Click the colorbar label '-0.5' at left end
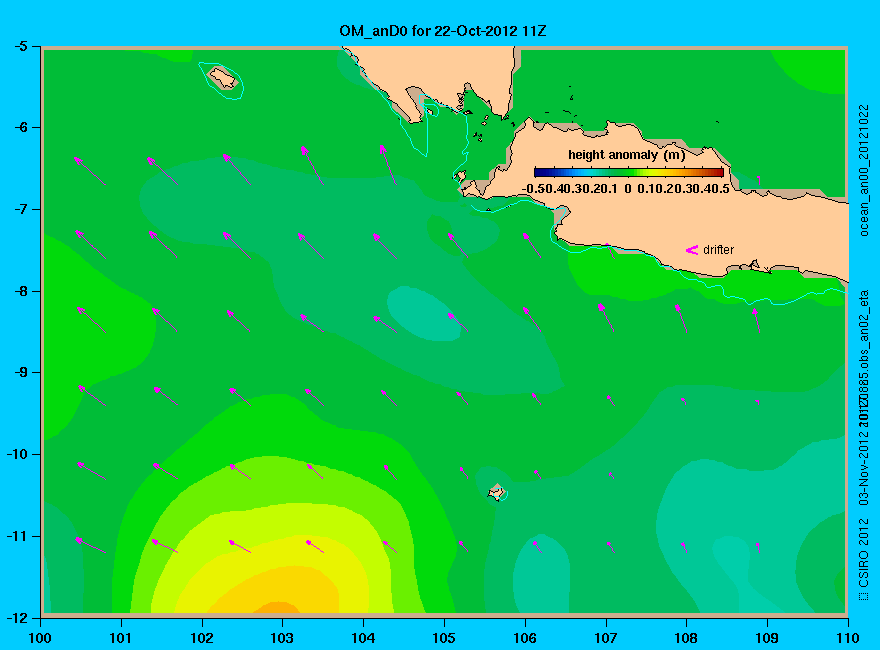Viewport: 880px width, 650px height. click(535, 189)
